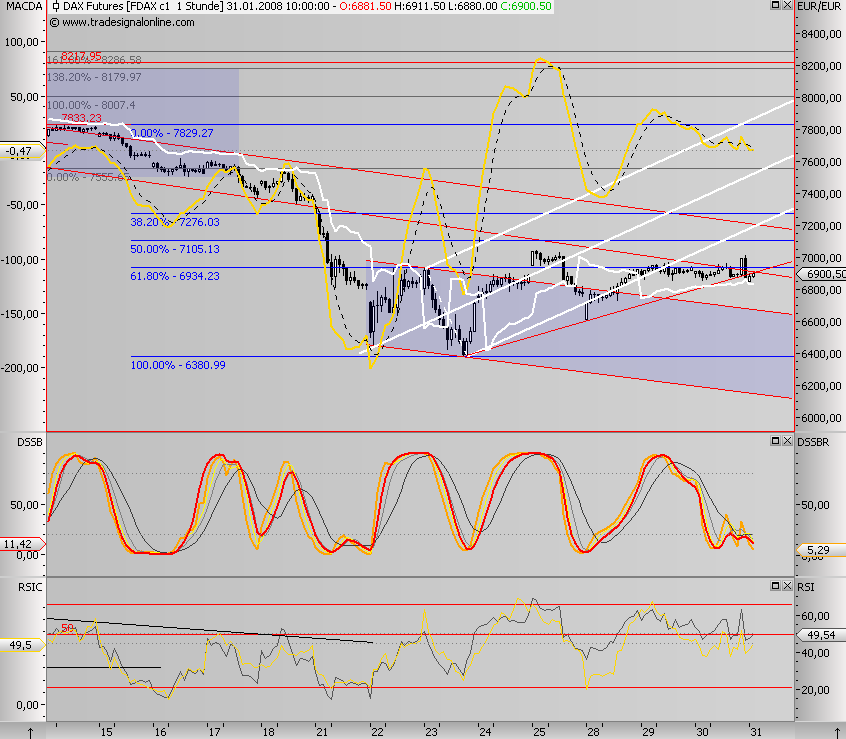Click date 25 on the time axis
The image size is (846, 739).
click(540, 732)
